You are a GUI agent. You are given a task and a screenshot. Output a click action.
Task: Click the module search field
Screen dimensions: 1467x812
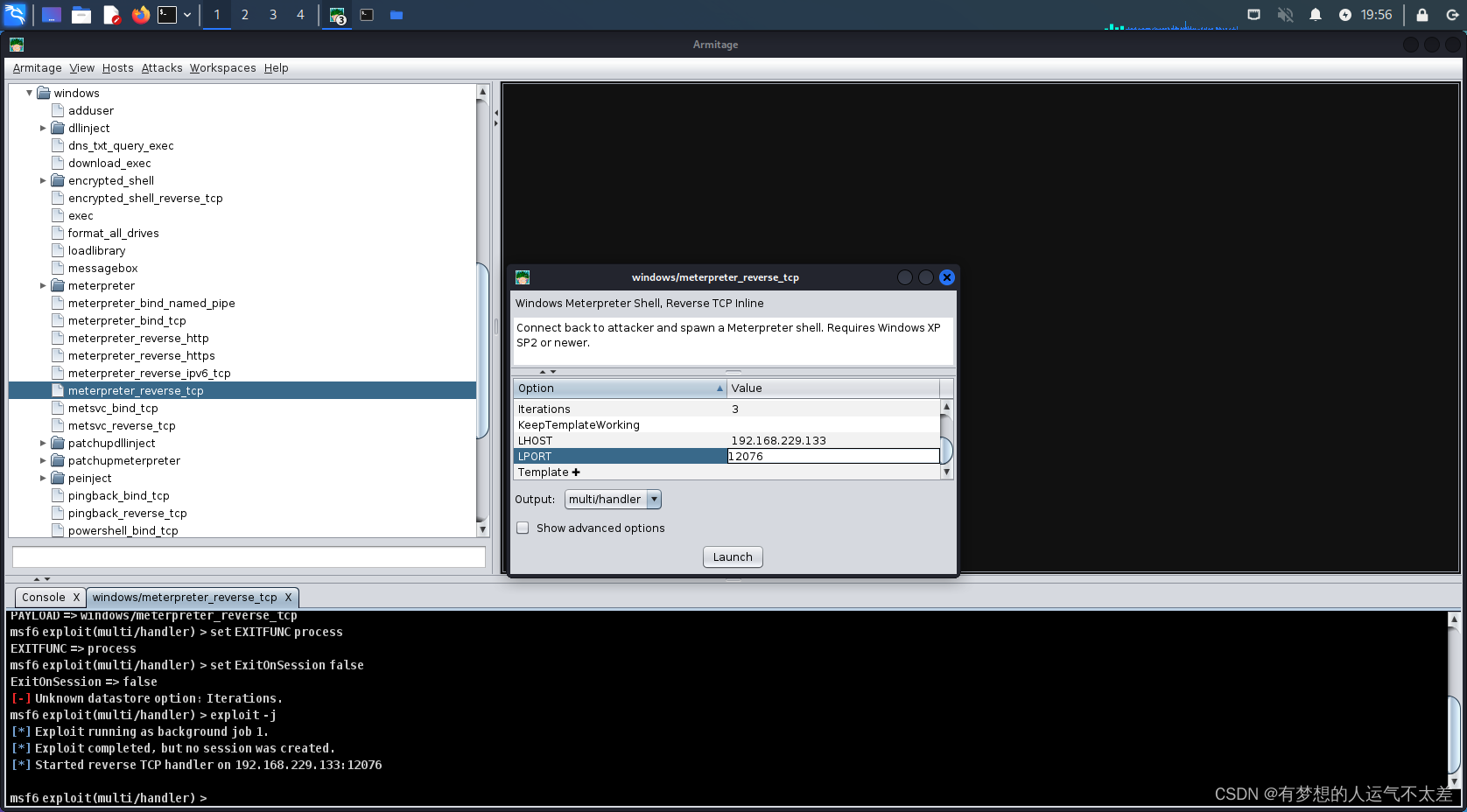tap(249, 556)
